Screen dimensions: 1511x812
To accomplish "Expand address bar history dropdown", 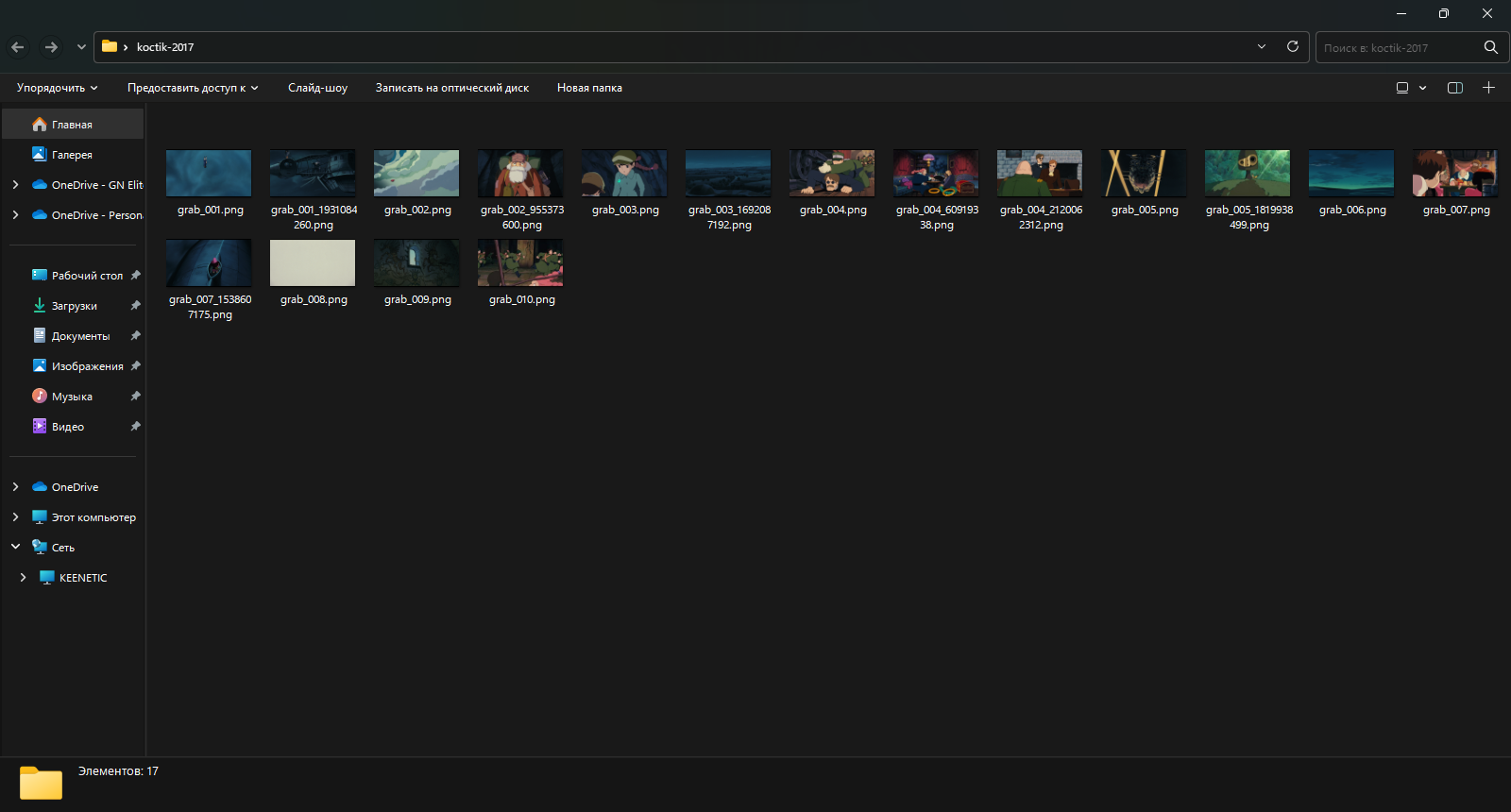I will click(x=1262, y=46).
